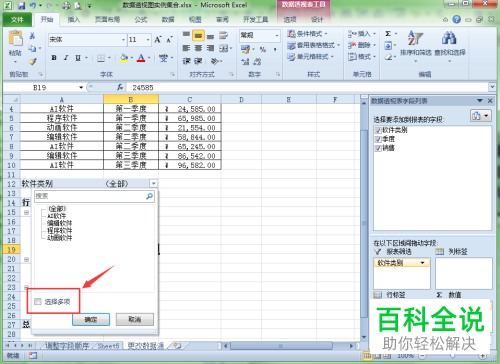
Task: Open the font size dropdown
Action: pos(148,40)
